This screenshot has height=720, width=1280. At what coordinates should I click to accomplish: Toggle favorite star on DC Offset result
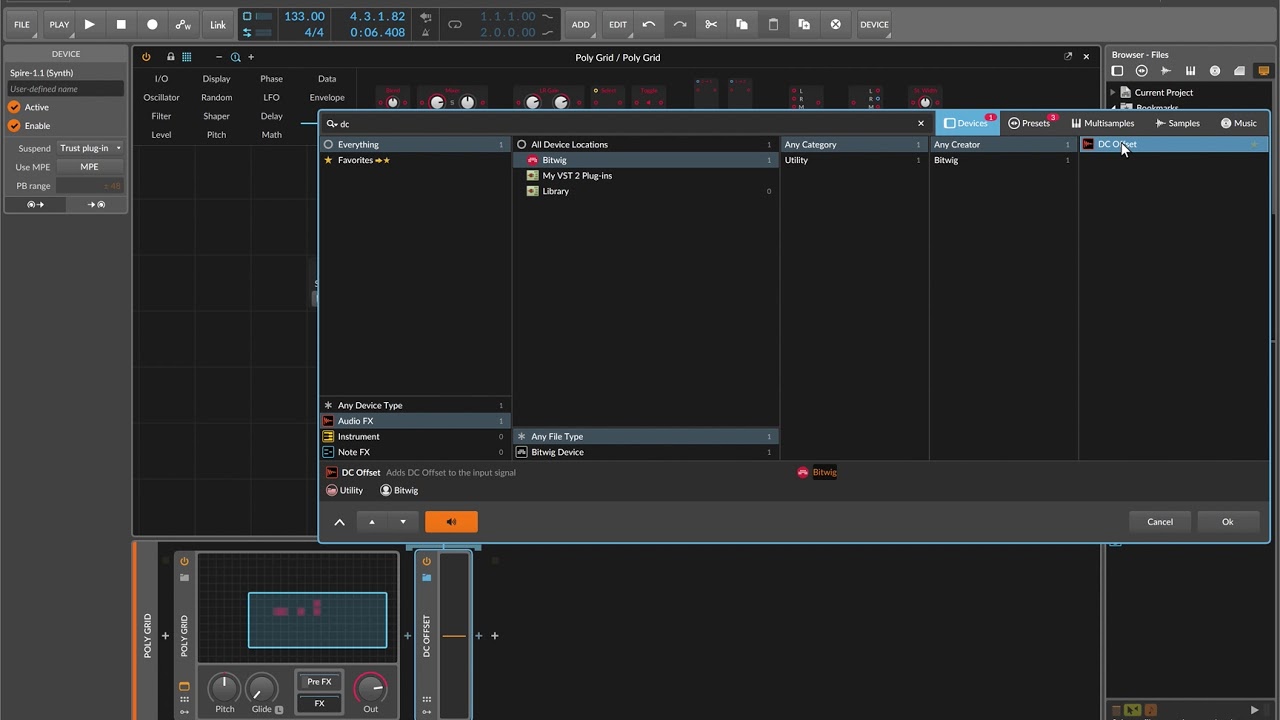point(1255,144)
